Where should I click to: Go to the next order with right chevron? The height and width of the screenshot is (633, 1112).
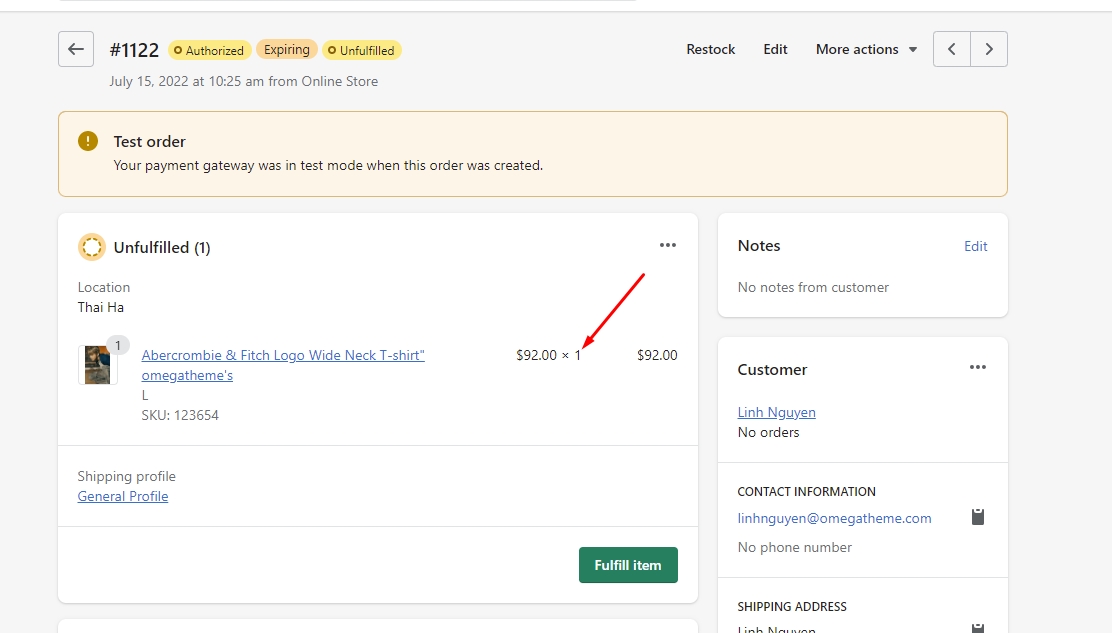(989, 49)
